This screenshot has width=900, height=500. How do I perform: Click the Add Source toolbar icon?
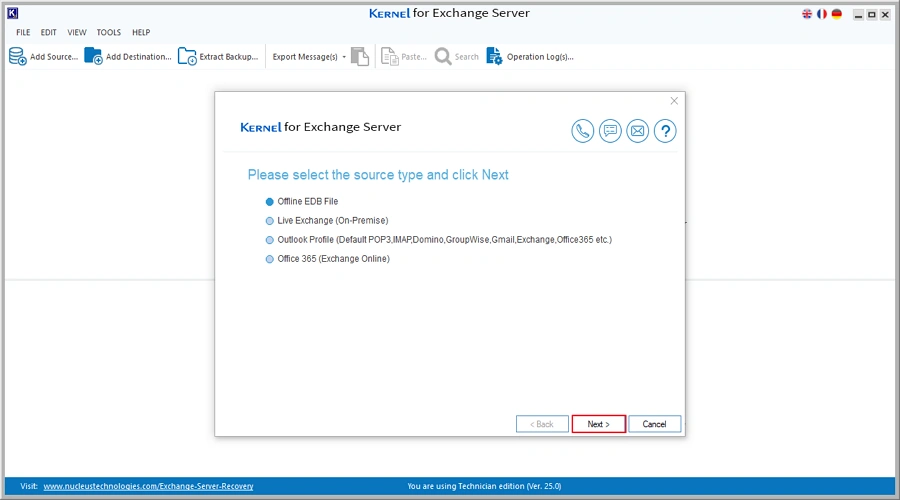click(x=18, y=57)
